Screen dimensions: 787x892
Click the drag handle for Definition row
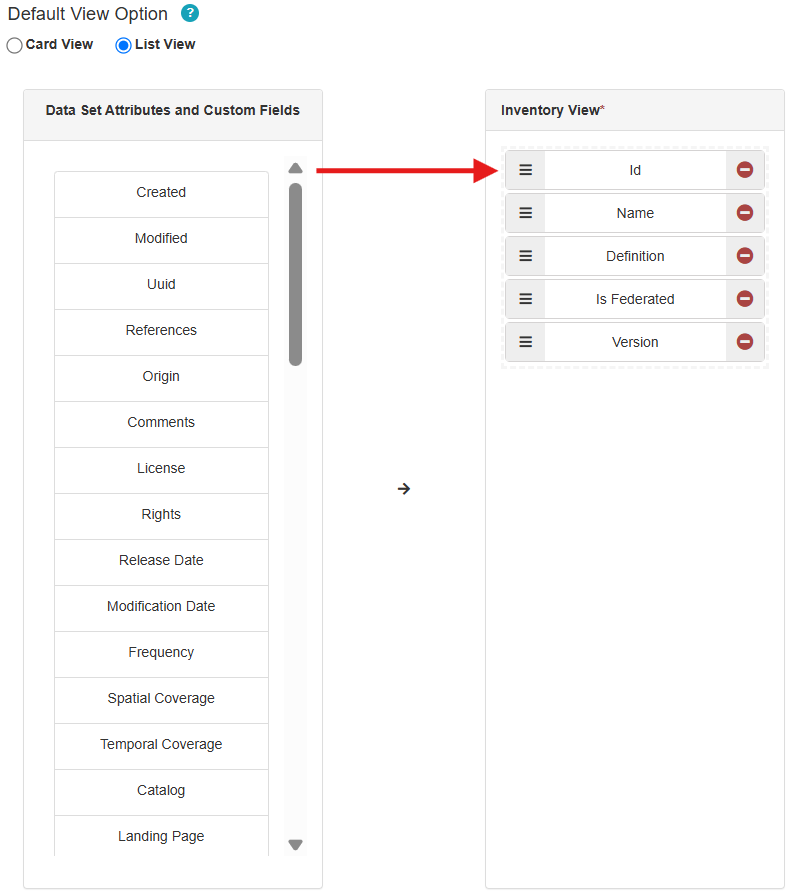click(x=525, y=256)
